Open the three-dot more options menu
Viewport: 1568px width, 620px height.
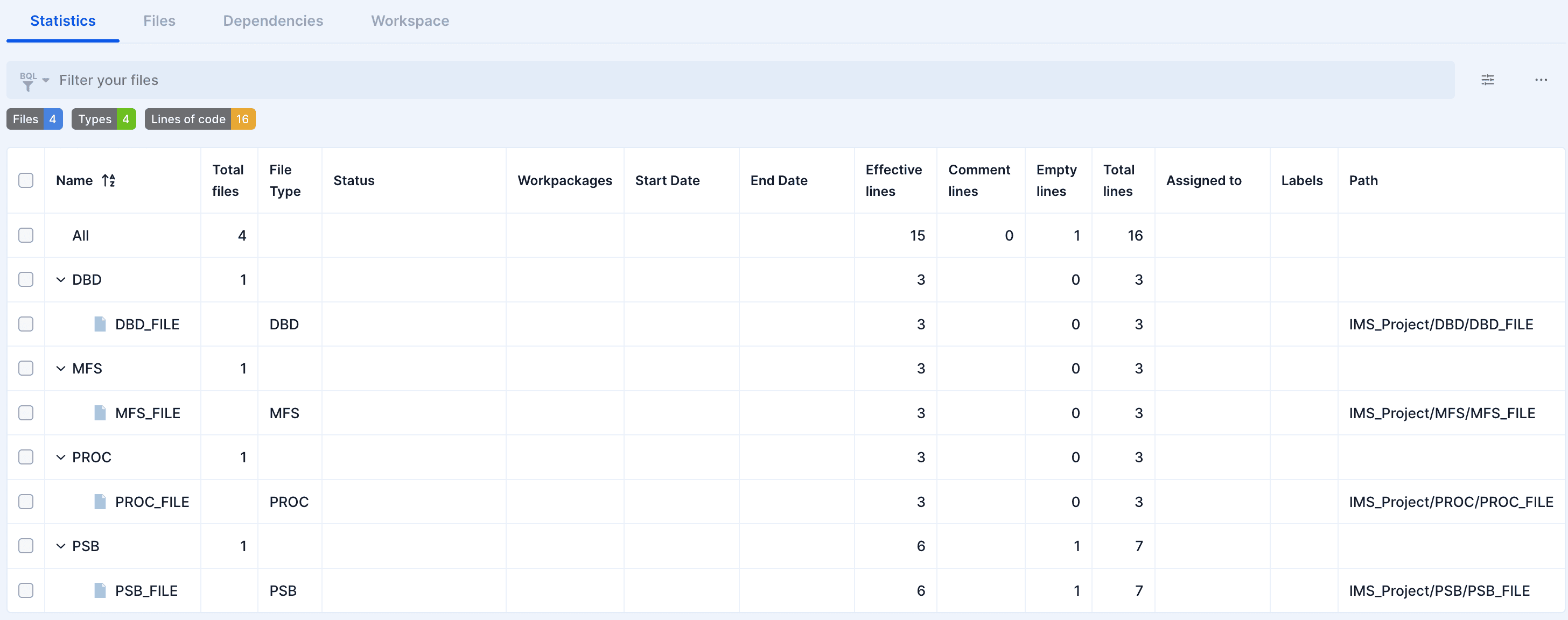(1541, 80)
